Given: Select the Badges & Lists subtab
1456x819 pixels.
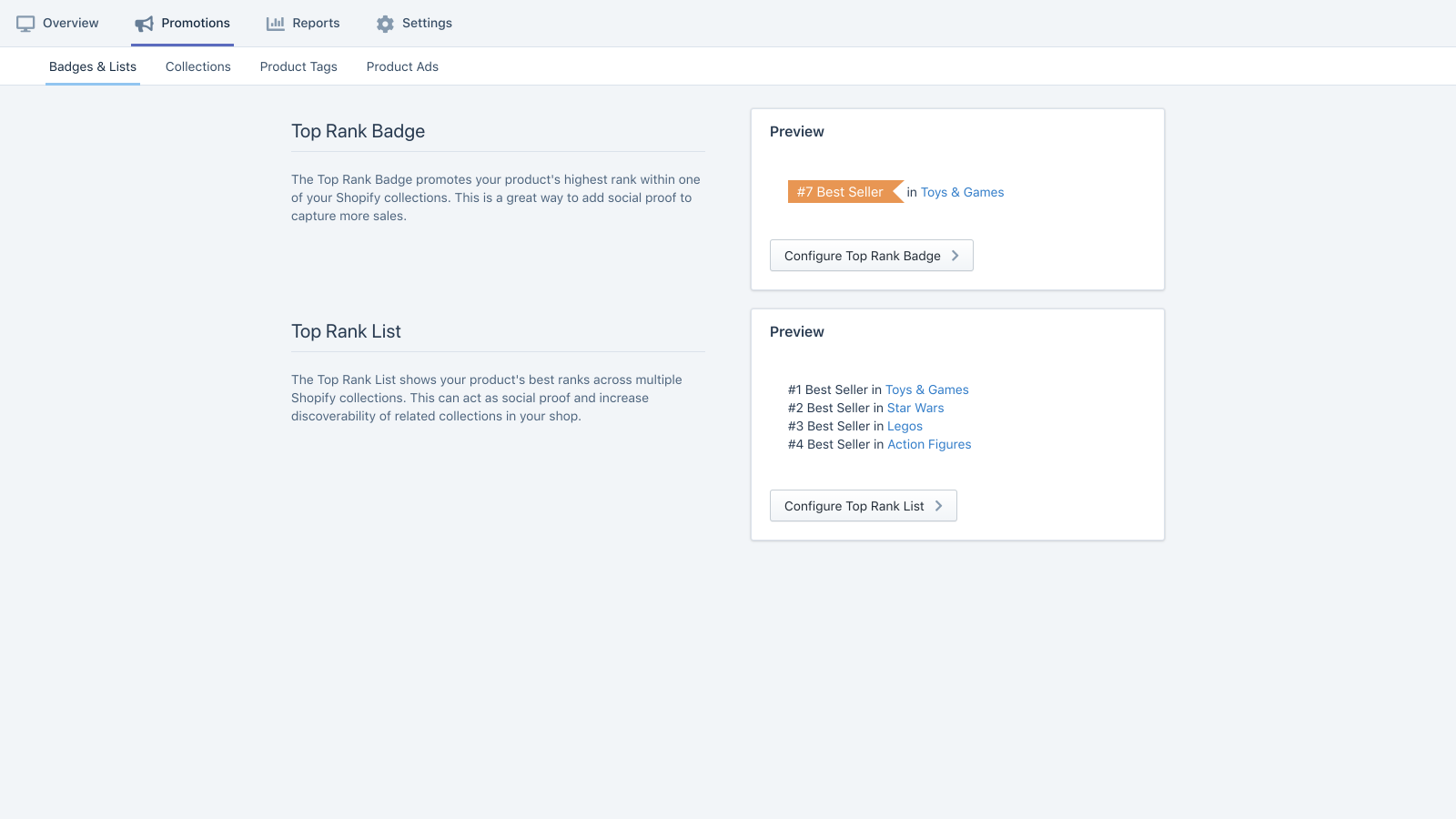Looking at the screenshot, I should click(93, 66).
